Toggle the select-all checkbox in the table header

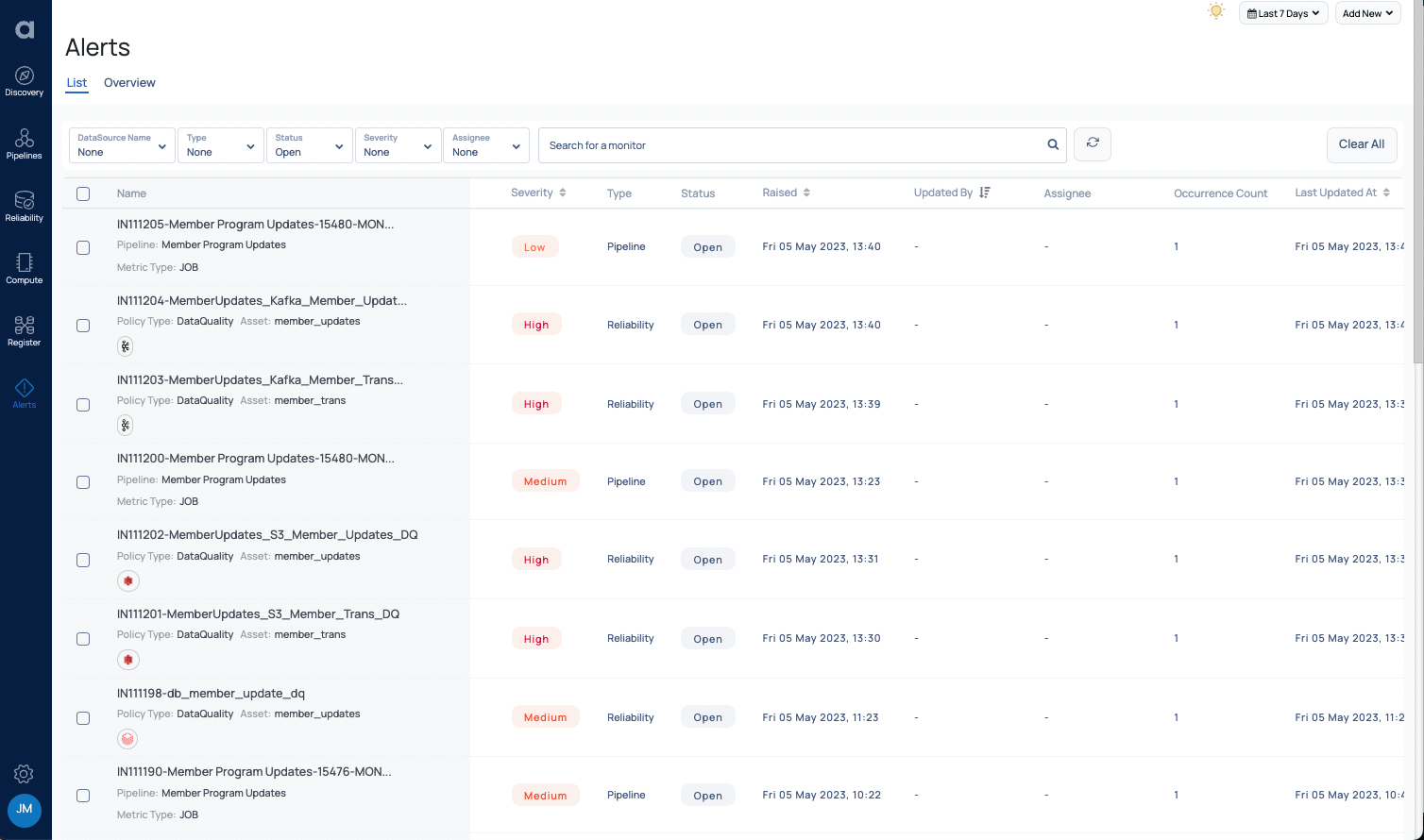tap(82, 193)
